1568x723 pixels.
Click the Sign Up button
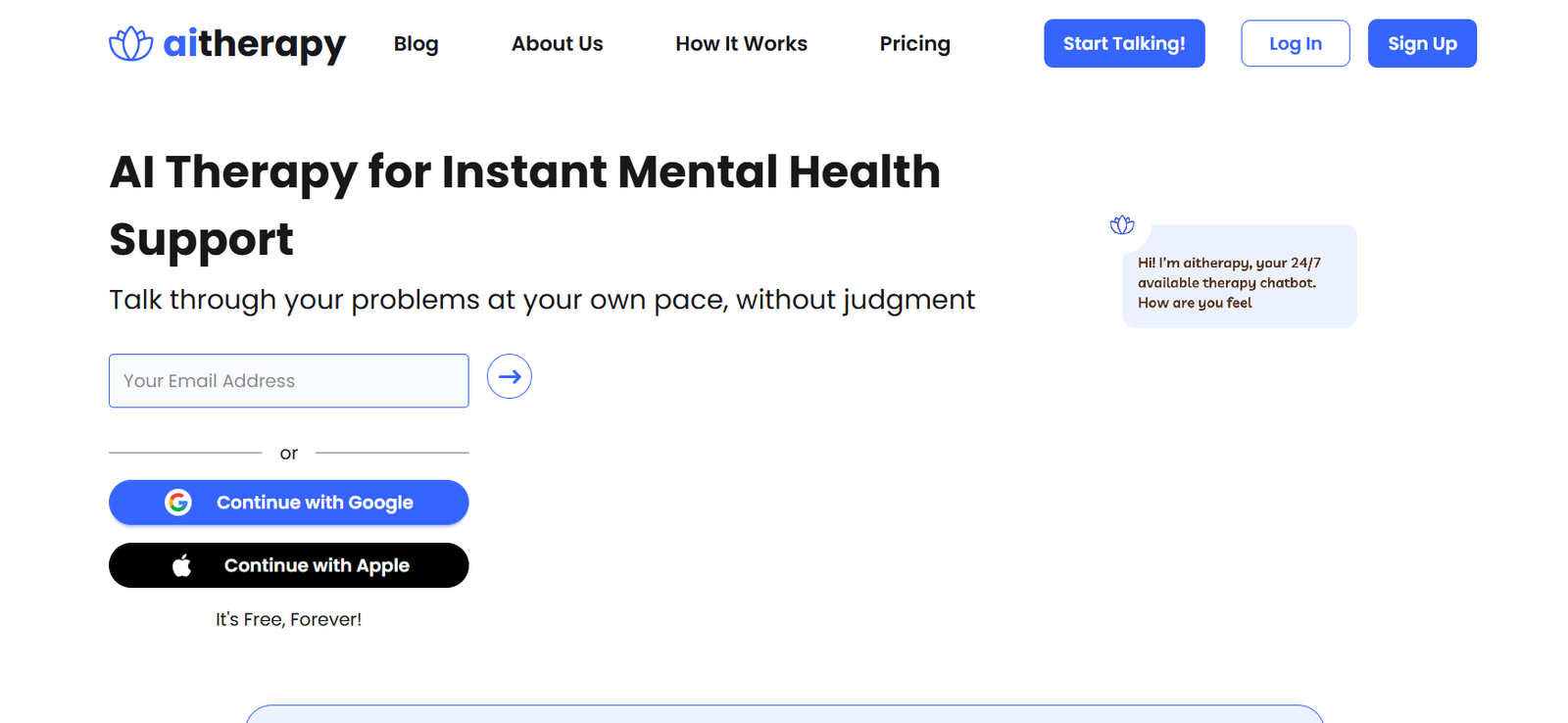point(1421,44)
